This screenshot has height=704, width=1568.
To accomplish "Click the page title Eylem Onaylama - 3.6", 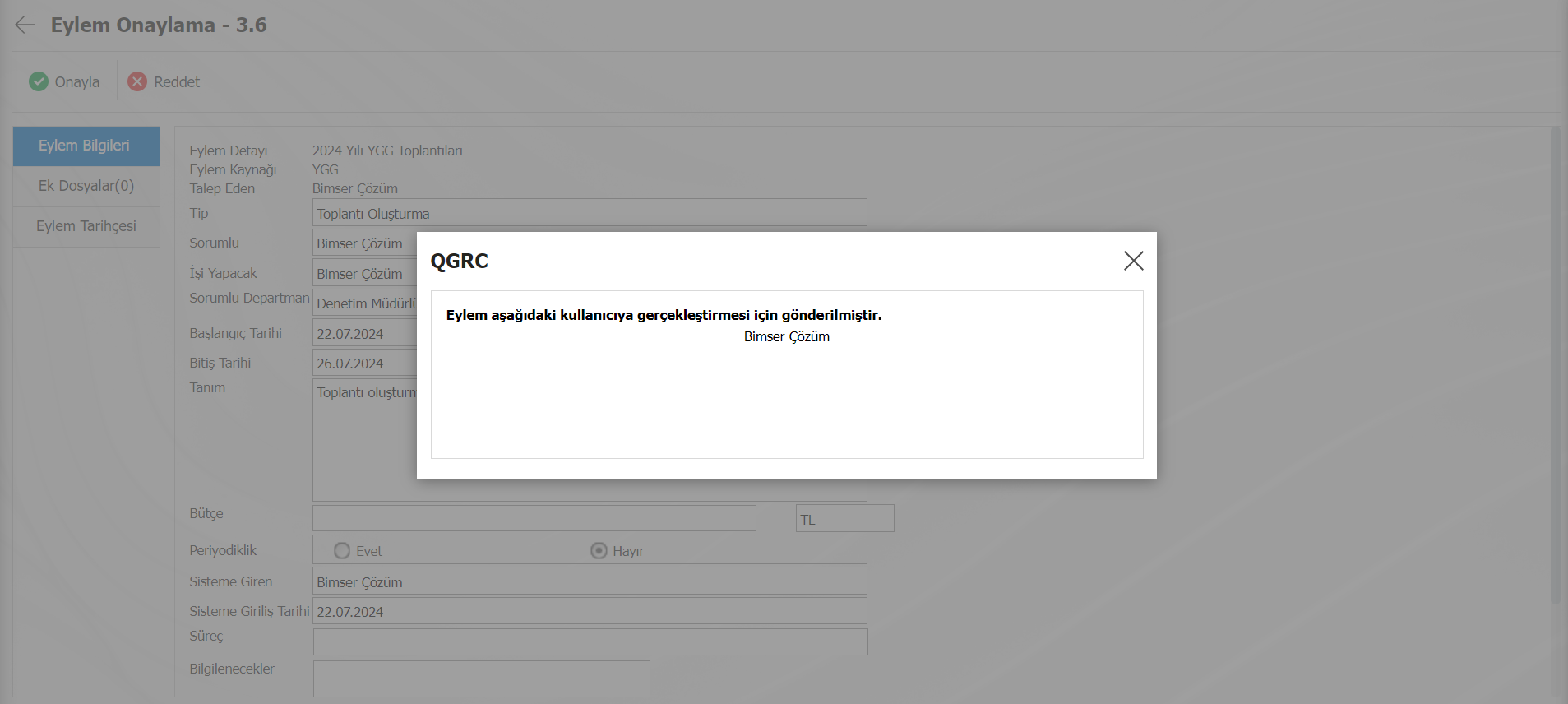I will 159,25.
